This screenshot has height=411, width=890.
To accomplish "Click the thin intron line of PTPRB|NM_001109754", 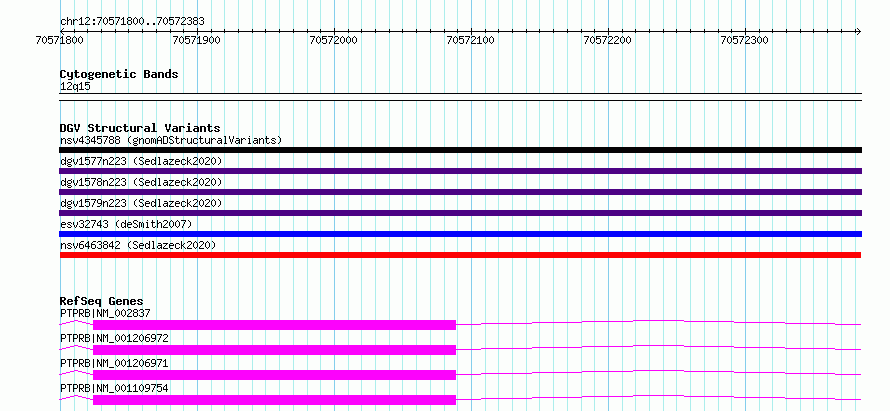I will coord(658,396).
